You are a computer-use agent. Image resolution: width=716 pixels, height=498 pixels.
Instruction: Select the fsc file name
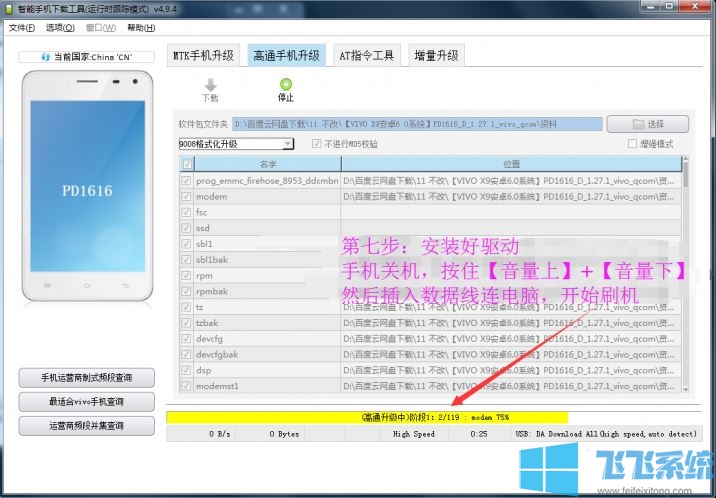pos(201,212)
